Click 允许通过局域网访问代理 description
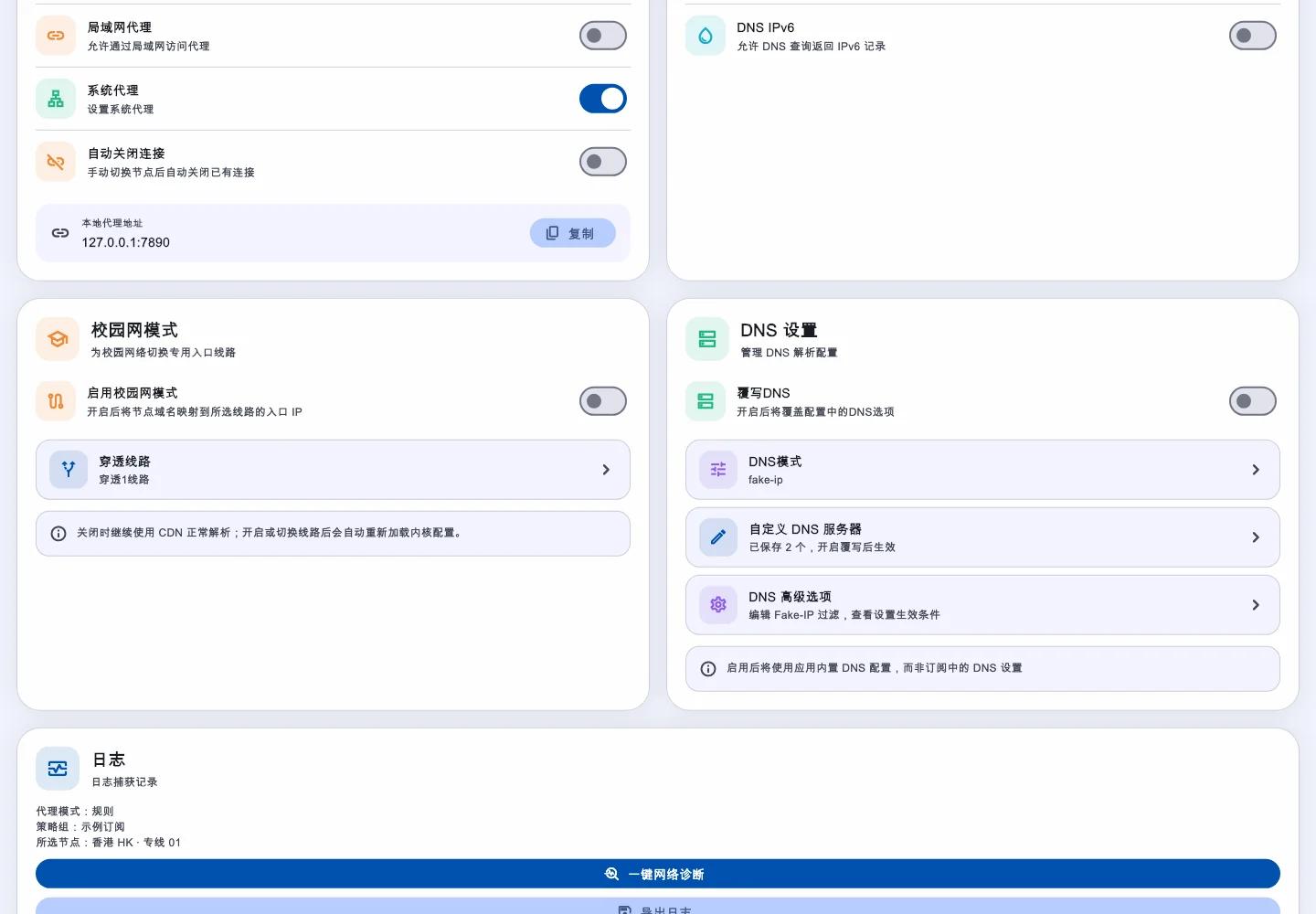Image resolution: width=1316 pixels, height=914 pixels. [x=148, y=47]
